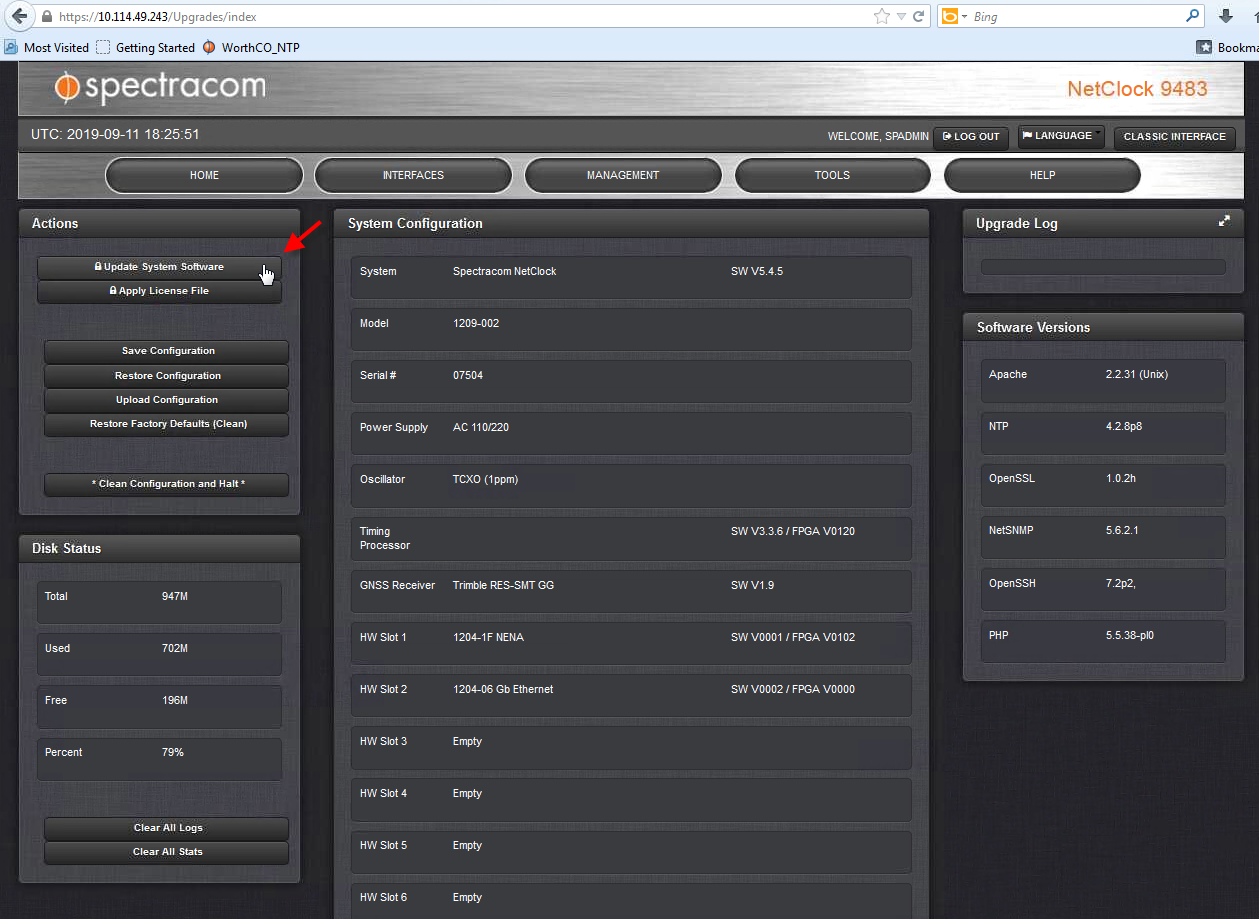Click the Timing Processor SW V3.3.6 value
Image resolution: width=1259 pixels, height=919 pixels.
tap(793, 531)
